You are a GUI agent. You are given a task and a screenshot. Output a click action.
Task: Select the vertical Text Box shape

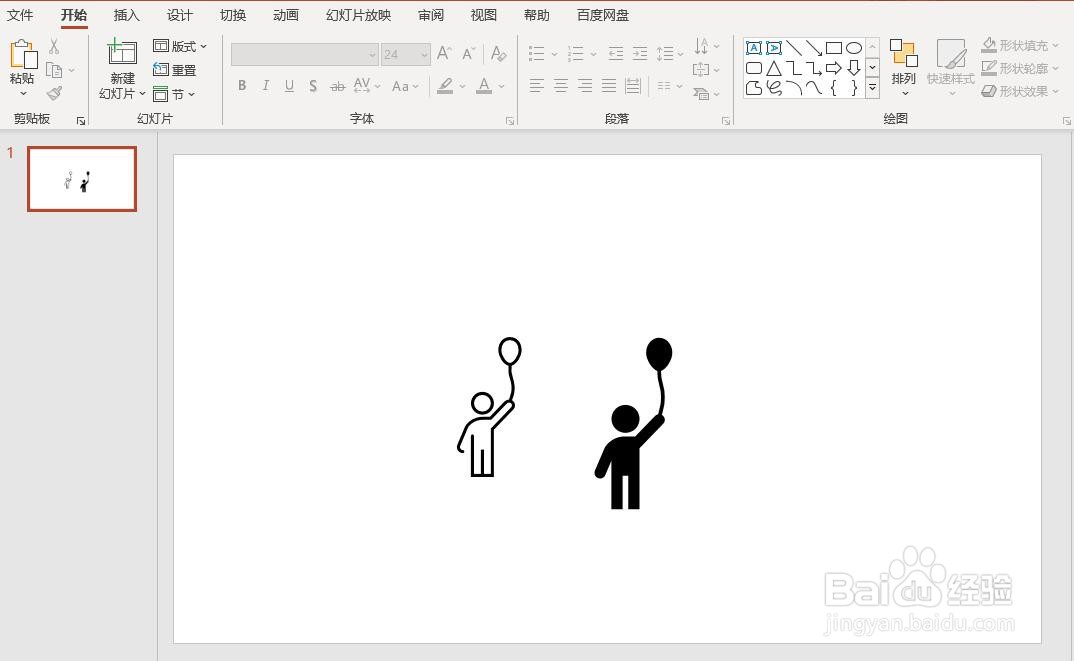click(774, 48)
